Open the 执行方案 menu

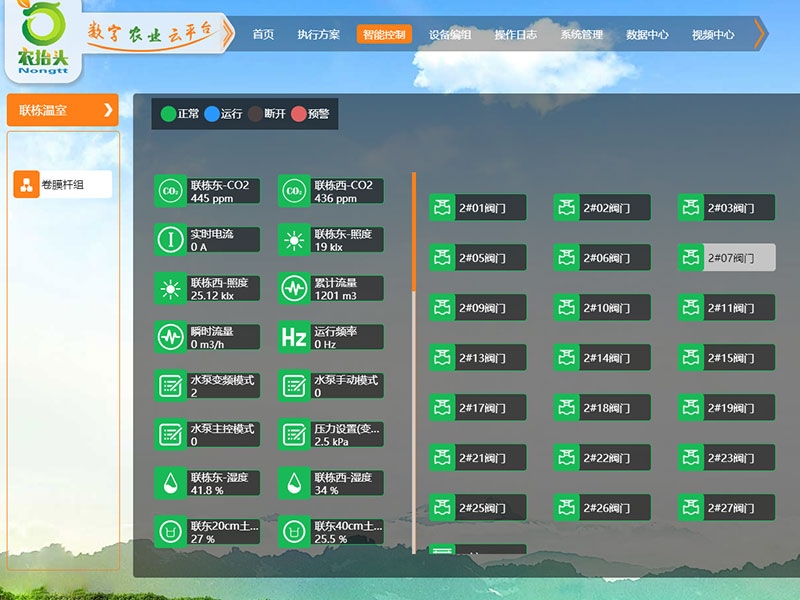pos(318,35)
